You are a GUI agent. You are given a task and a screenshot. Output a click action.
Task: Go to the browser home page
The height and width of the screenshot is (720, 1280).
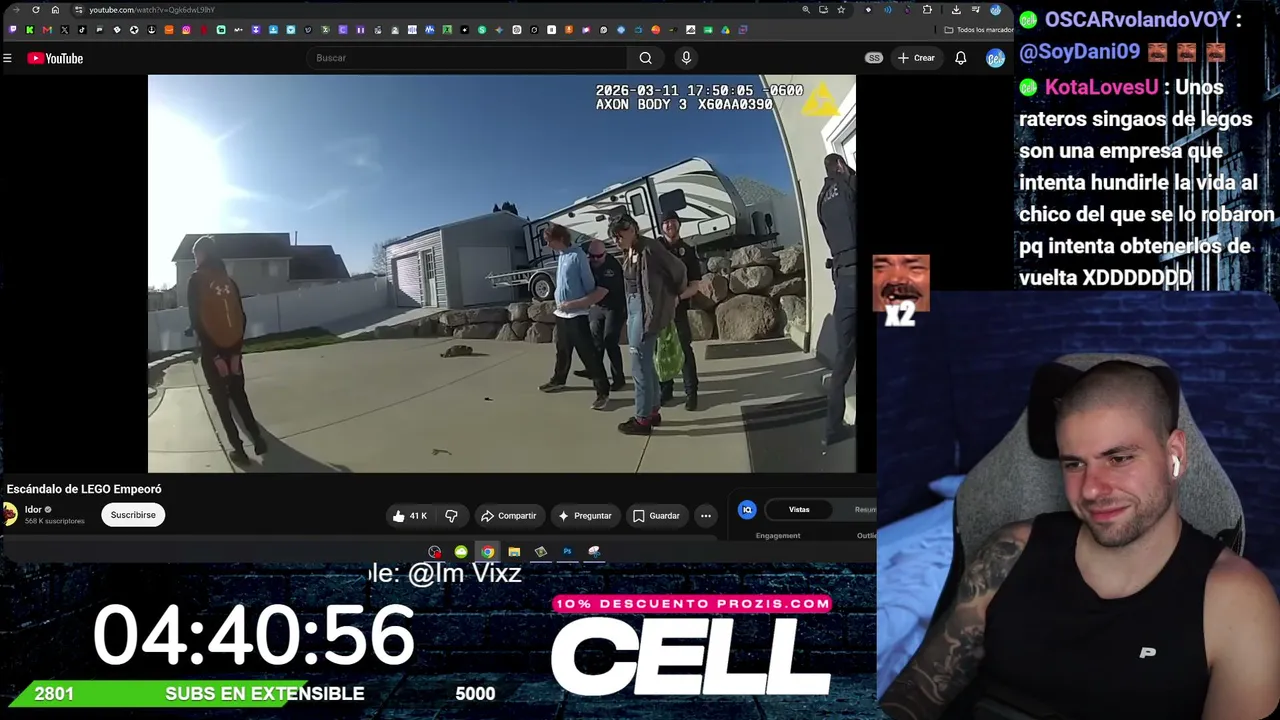coord(55,10)
